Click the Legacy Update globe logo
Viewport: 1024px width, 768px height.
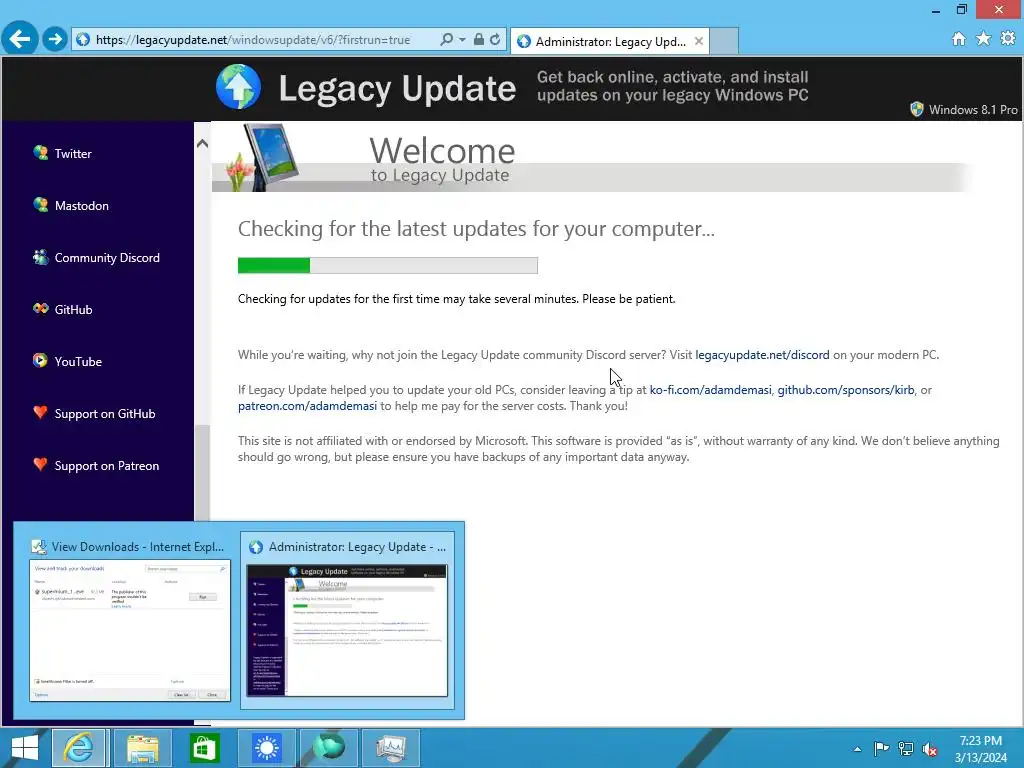coord(238,86)
